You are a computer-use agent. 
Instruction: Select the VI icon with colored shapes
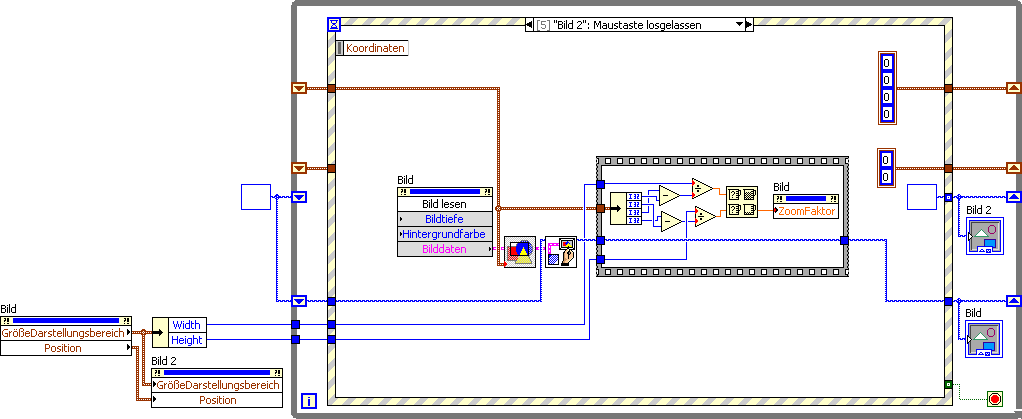[x=519, y=252]
